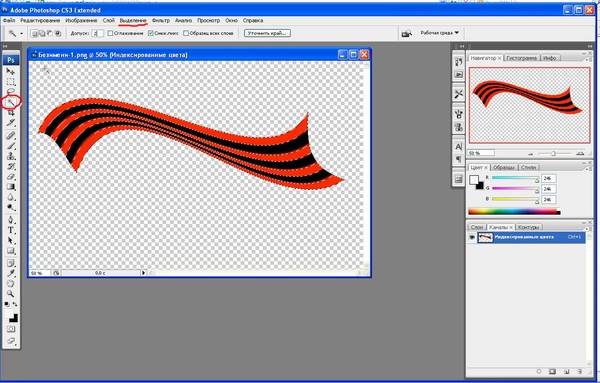The height and width of the screenshot is (383, 600).
Task: Select the Crop tool
Action: pyautogui.click(x=11, y=112)
